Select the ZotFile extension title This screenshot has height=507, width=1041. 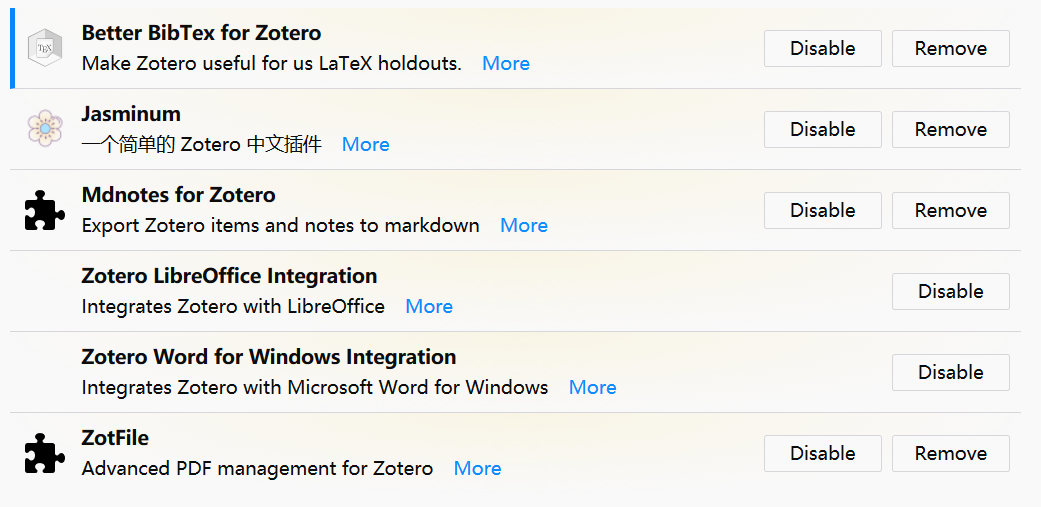(x=115, y=438)
